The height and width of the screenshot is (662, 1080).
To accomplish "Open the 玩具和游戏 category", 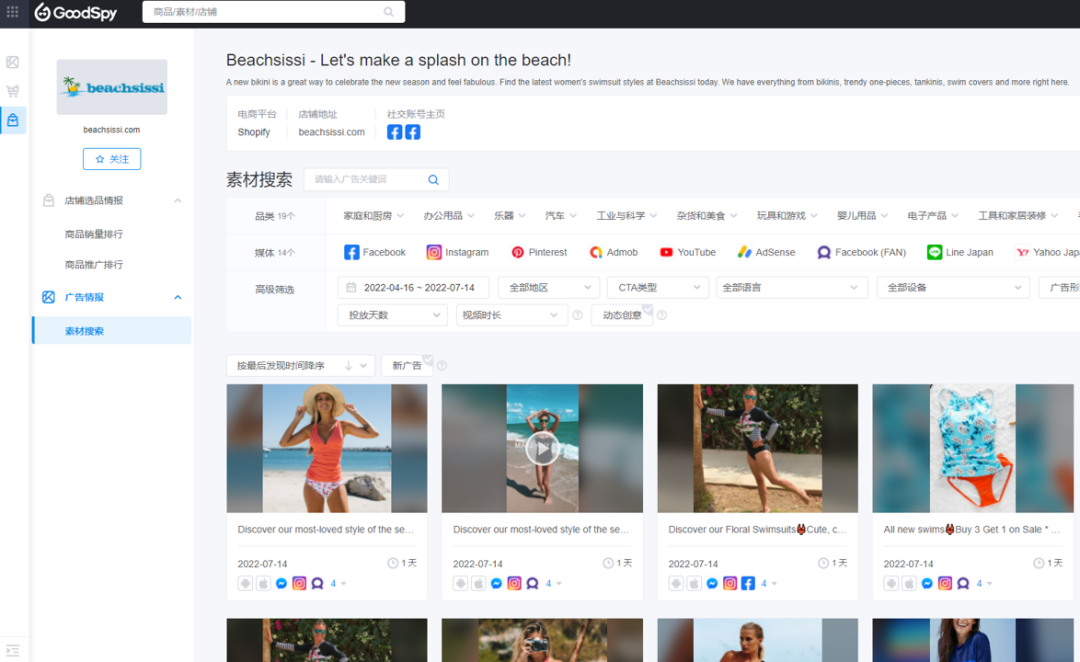I will (x=787, y=216).
